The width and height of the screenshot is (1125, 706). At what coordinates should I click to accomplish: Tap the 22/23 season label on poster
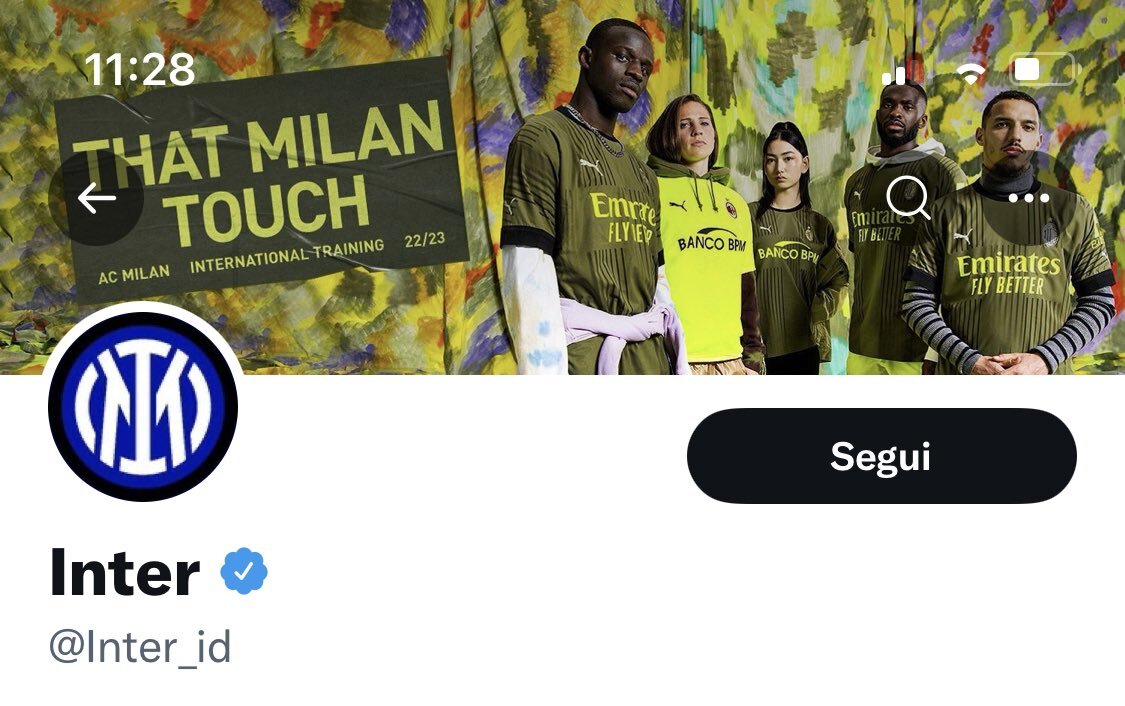tap(425, 240)
